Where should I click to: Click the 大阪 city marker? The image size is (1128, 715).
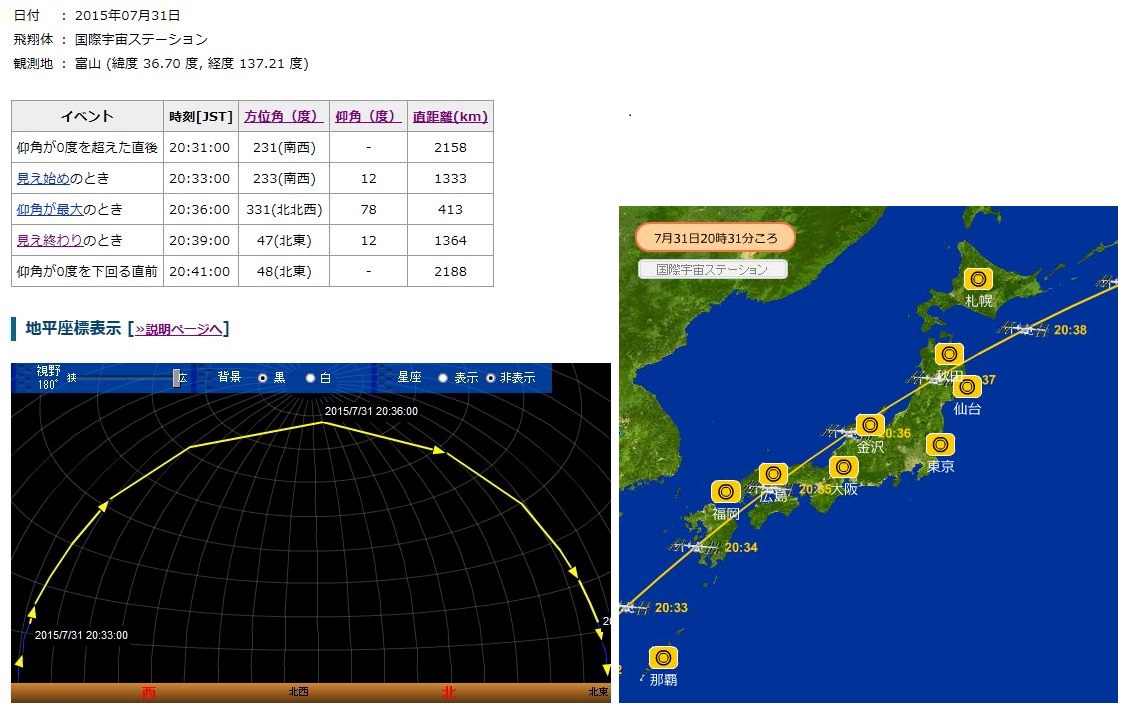pyautogui.click(x=843, y=468)
